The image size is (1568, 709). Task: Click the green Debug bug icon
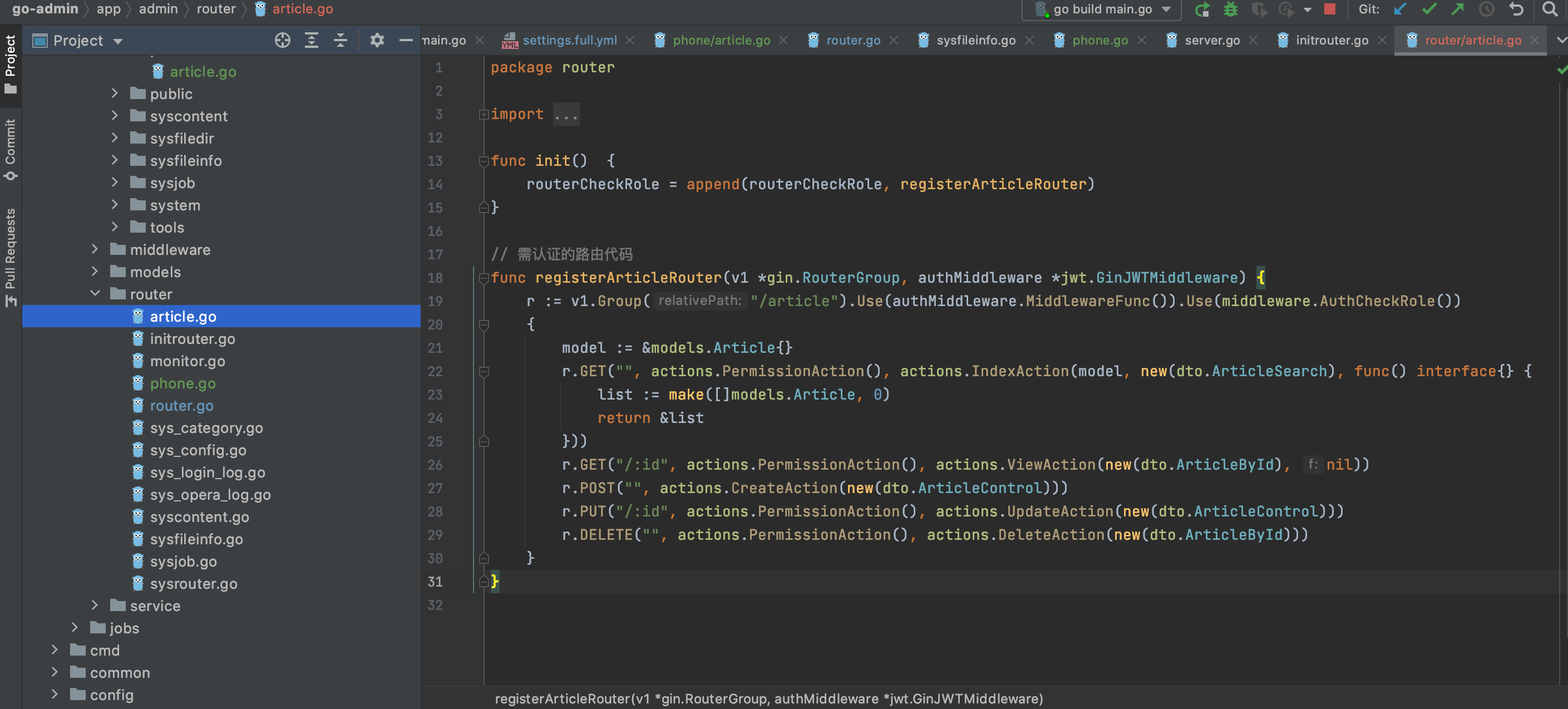pos(1230,9)
